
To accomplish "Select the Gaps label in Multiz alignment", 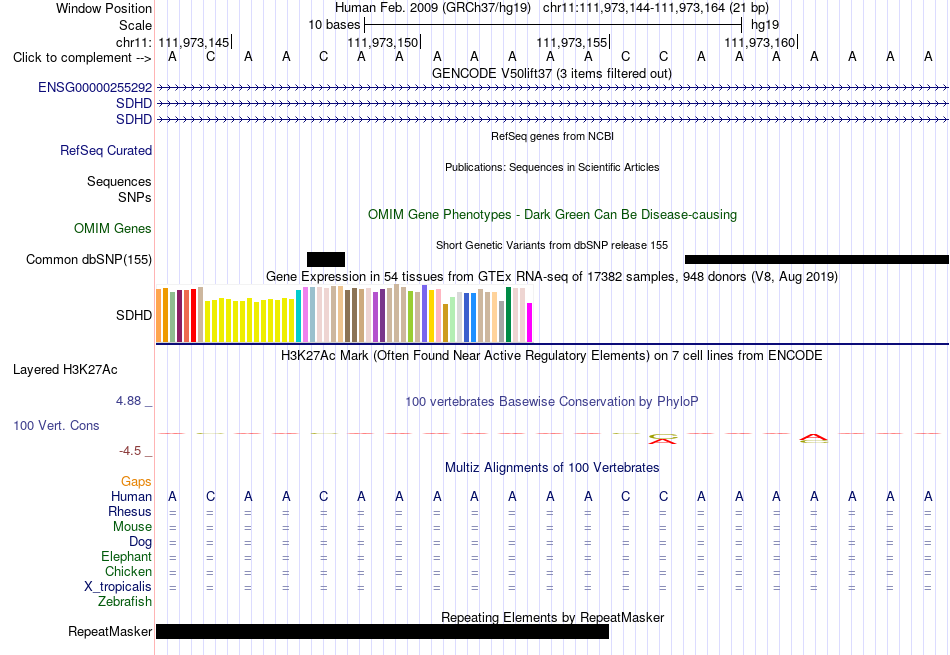I will point(136,481).
